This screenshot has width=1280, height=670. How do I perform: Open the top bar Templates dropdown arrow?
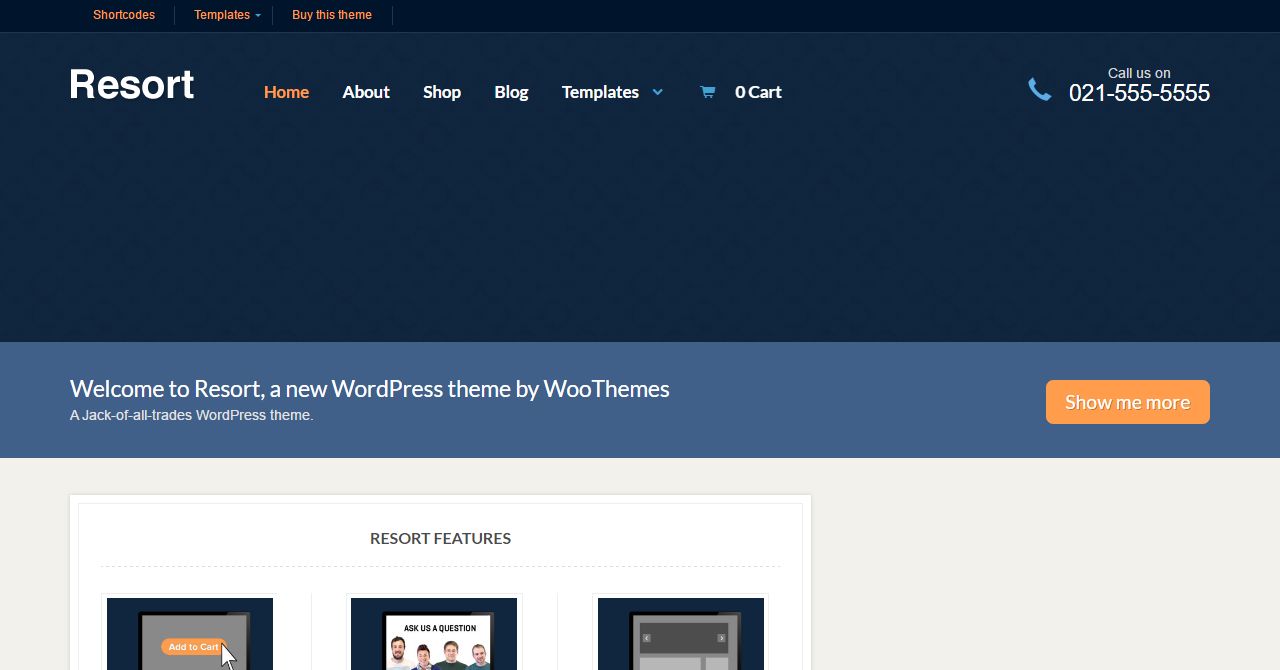pos(258,16)
